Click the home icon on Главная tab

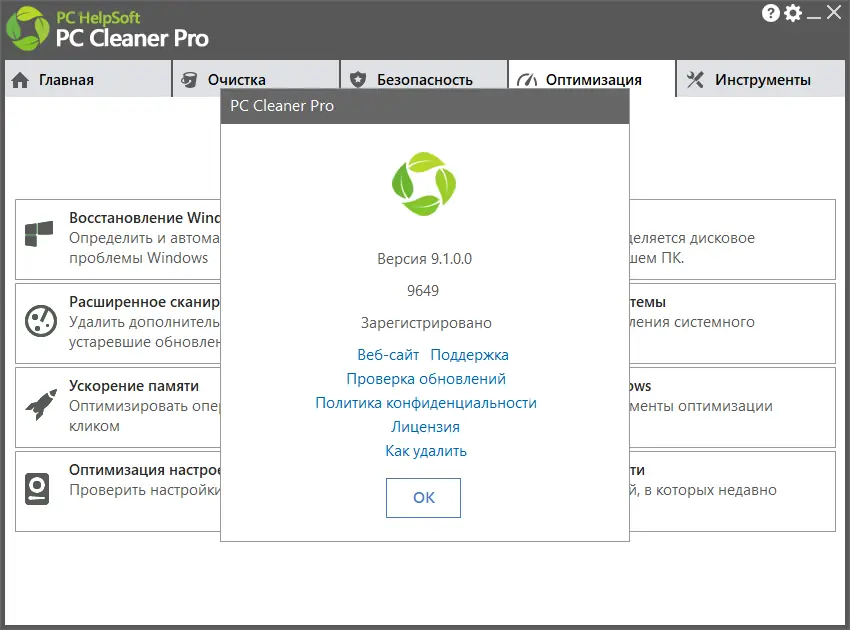pyautogui.click(x=20, y=80)
